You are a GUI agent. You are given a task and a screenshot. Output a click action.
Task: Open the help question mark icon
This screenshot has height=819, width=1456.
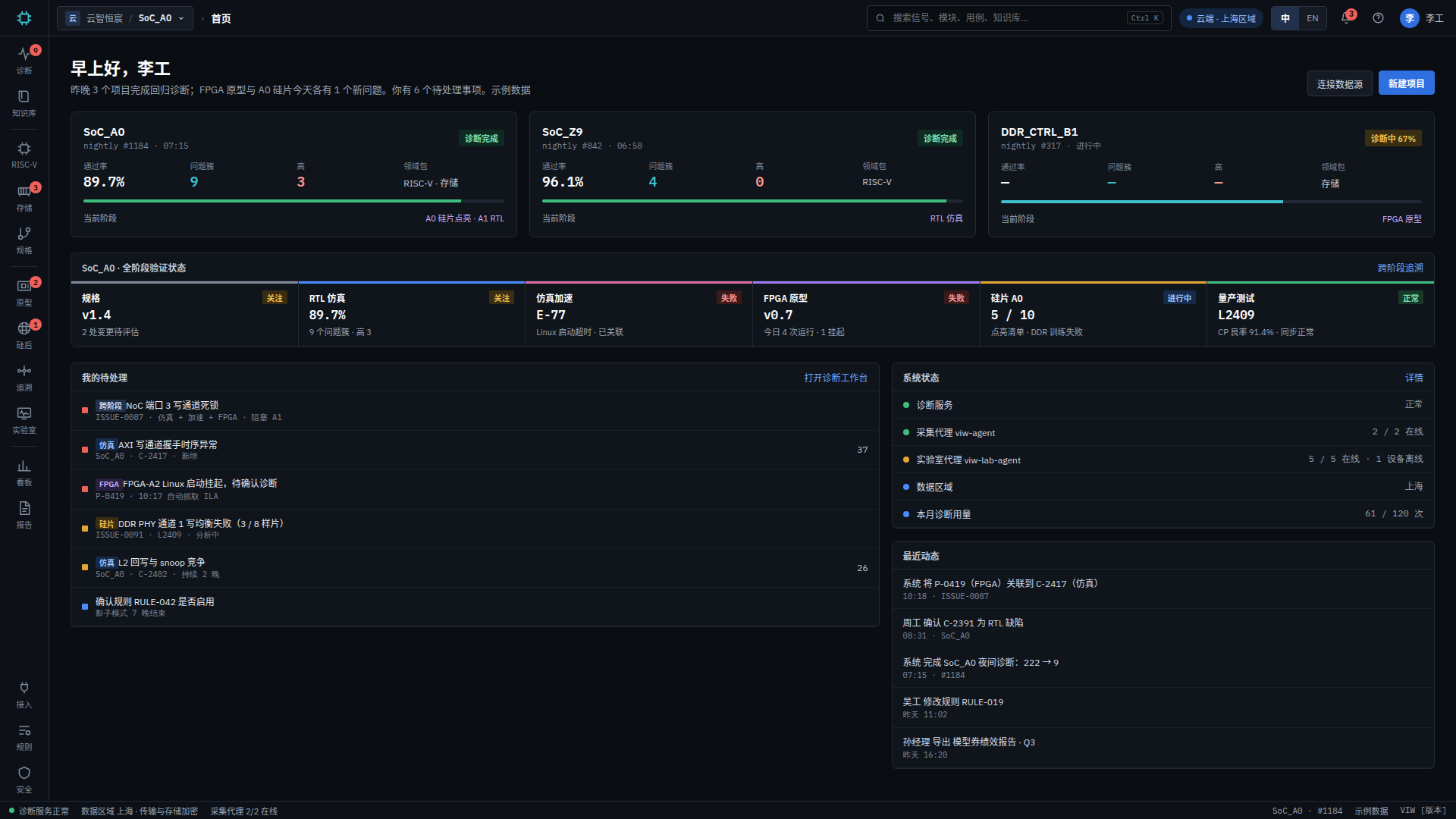click(x=1378, y=18)
